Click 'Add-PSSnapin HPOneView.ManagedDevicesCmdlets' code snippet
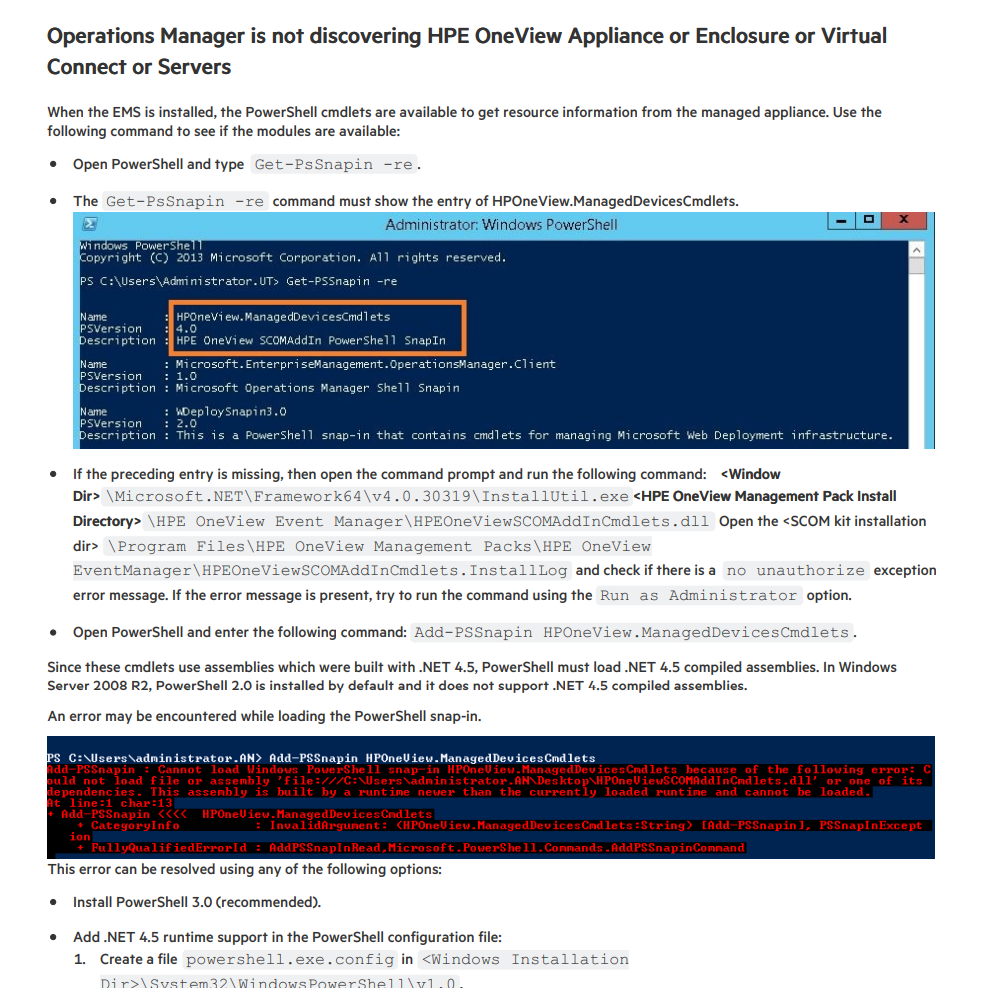992x988 pixels. [x=631, y=633]
